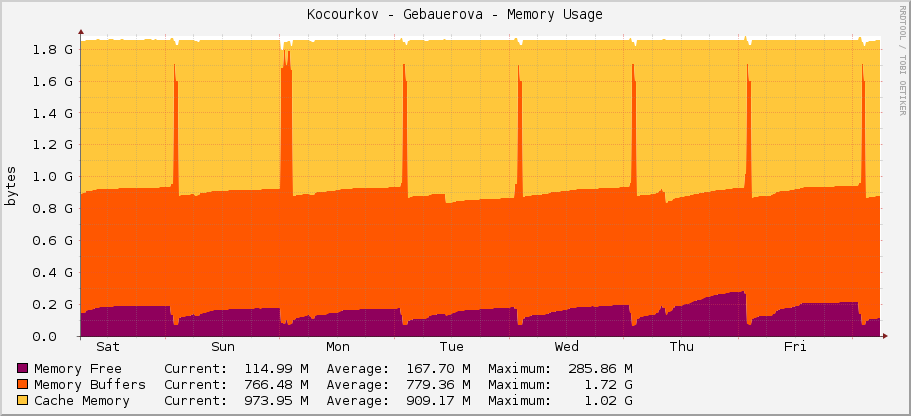Click the Cache Memory current value 973.95 M
Viewport: 911px width, 416px height.
pyautogui.click(x=276, y=401)
